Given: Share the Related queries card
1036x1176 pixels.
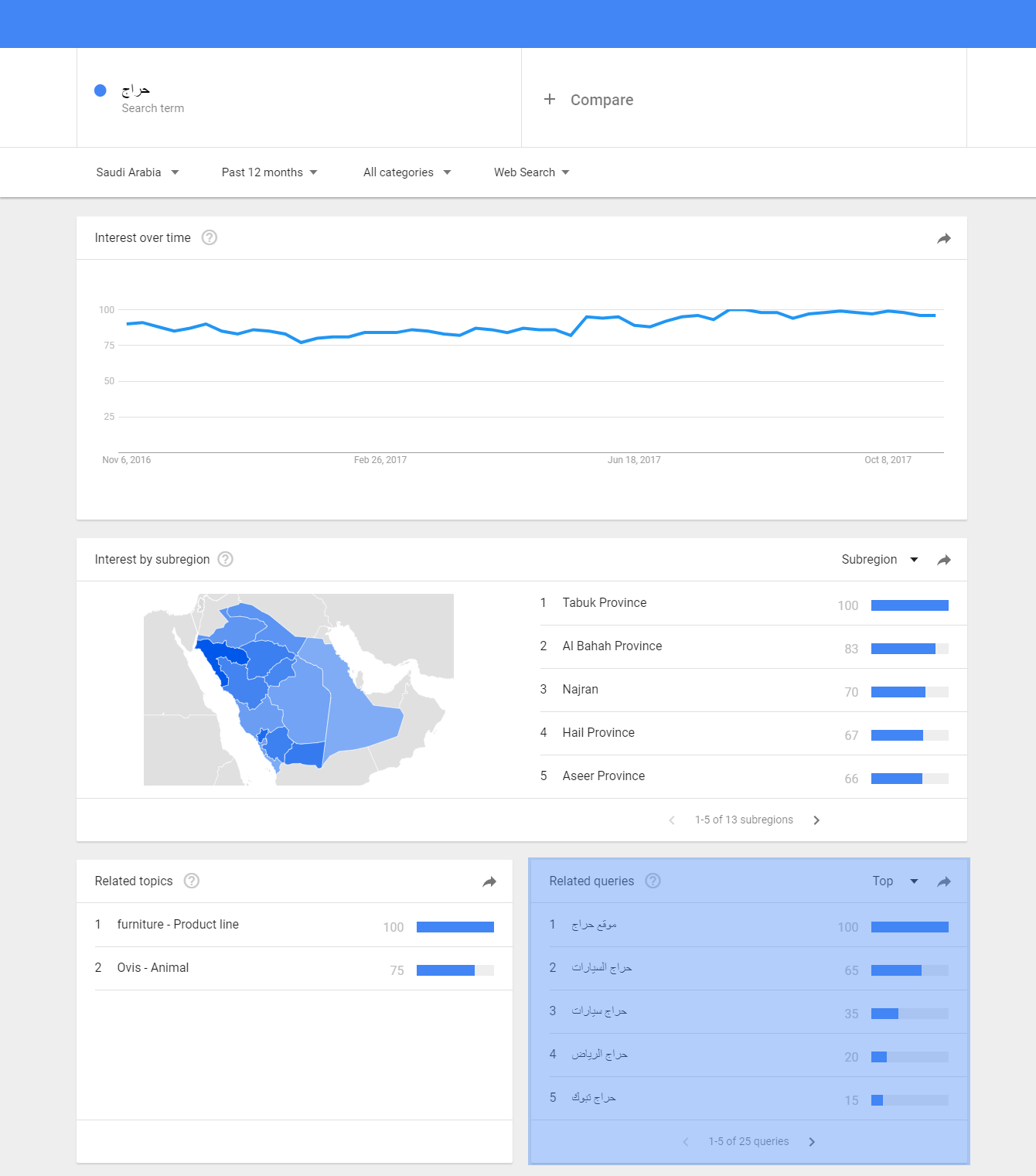Looking at the screenshot, I should click(943, 881).
